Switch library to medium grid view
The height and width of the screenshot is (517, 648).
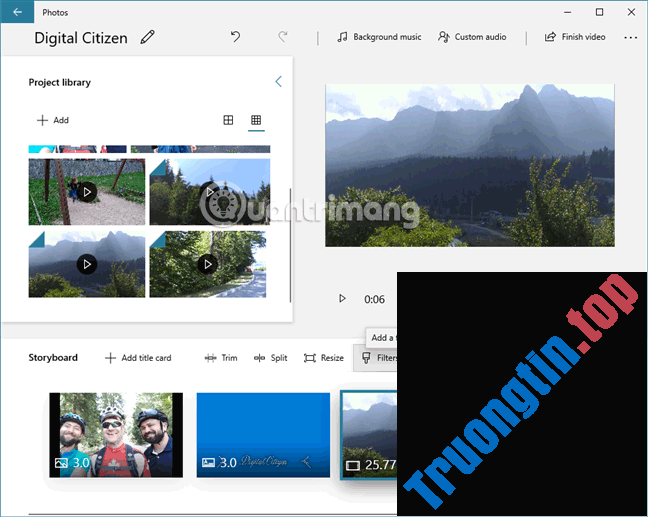[x=228, y=120]
